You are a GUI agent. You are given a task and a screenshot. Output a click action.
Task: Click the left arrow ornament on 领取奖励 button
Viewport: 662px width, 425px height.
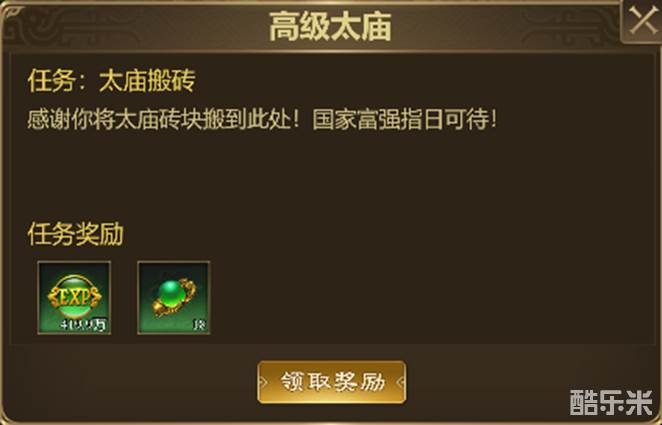(x=263, y=382)
